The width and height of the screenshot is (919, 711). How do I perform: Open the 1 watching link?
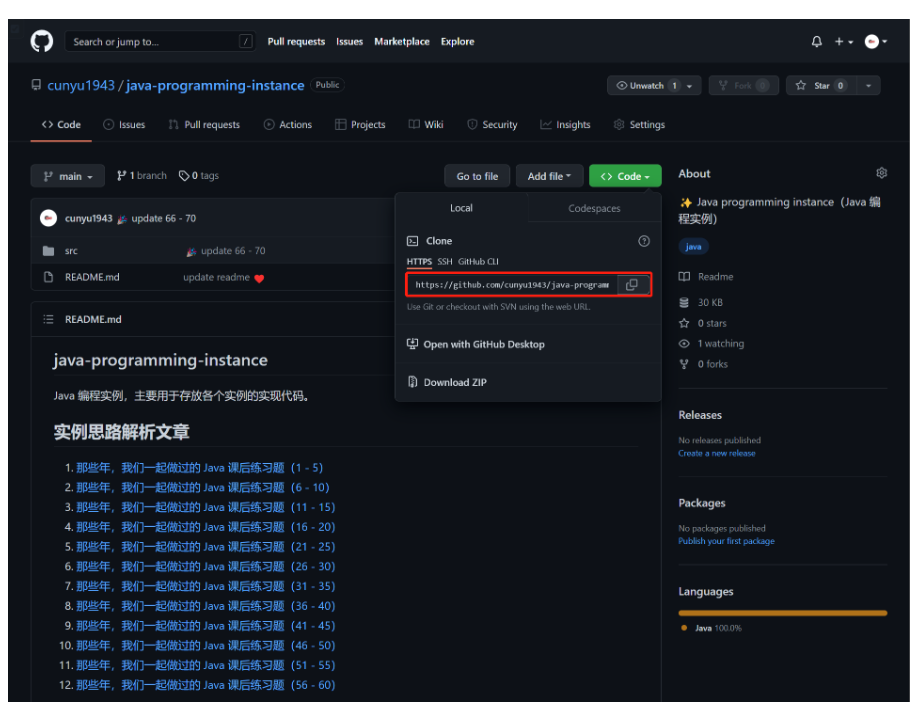click(712, 343)
